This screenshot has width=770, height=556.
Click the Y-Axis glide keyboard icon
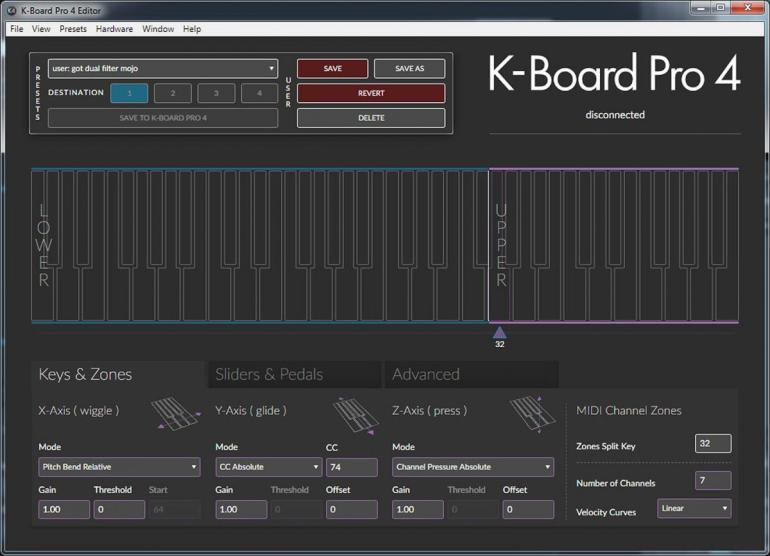tap(356, 416)
